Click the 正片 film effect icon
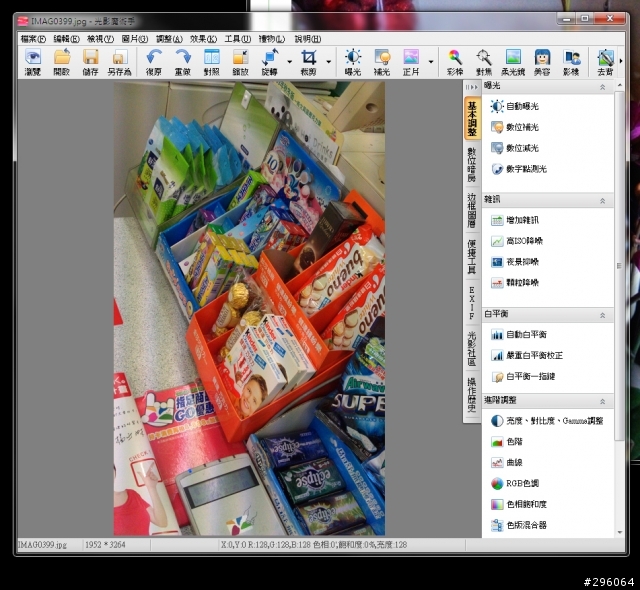The height and width of the screenshot is (590, 640). click(x=411, y=62)
